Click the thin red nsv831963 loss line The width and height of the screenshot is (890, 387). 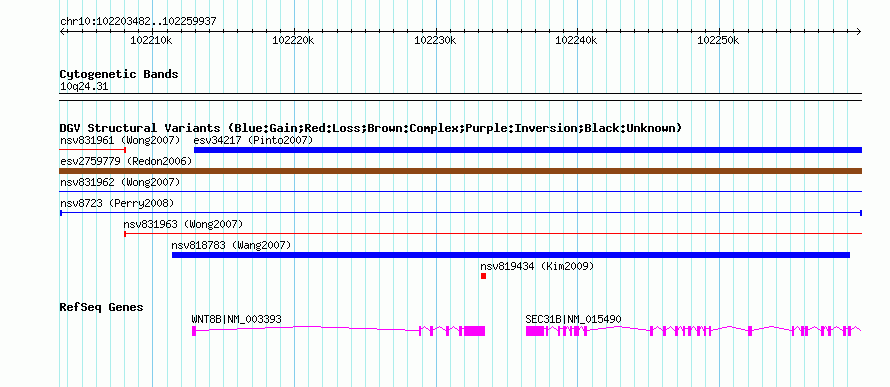493,234
